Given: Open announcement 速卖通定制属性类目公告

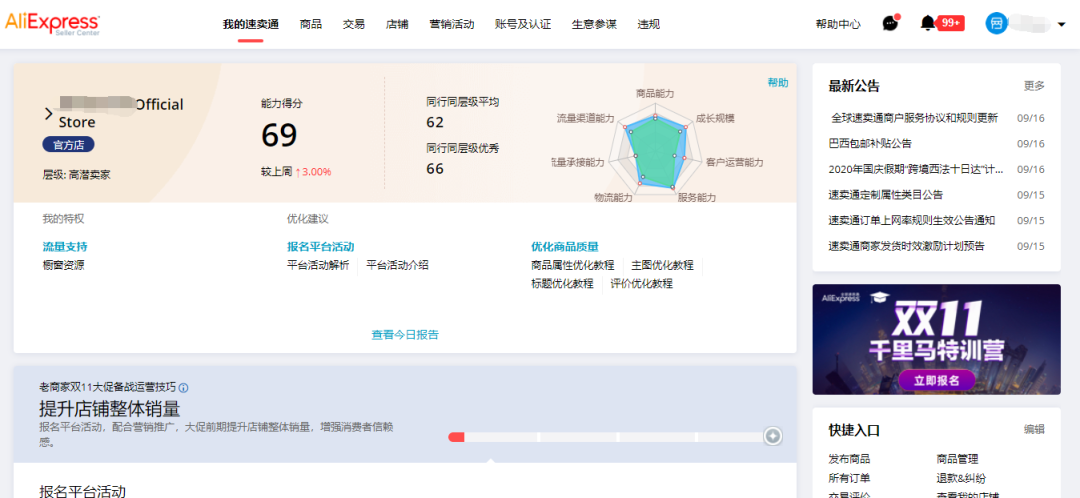Looking at the screenshot, I should pyautogui.click(x=885, y=195).
